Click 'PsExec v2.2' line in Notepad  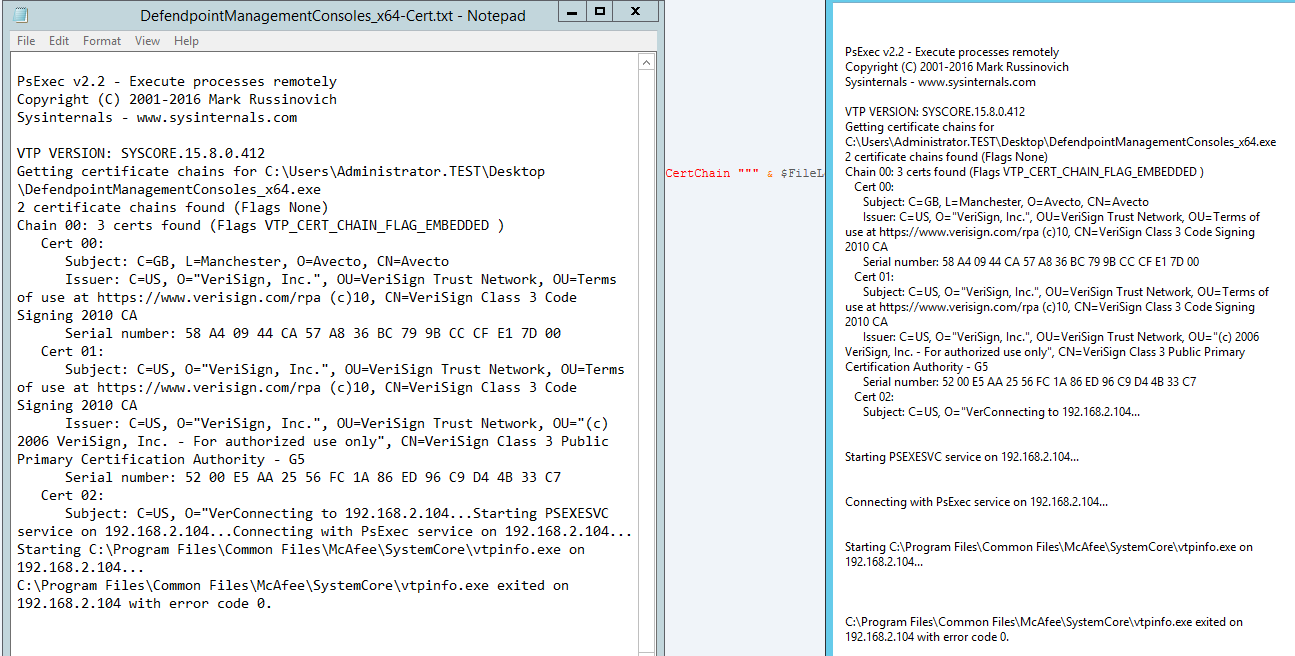[x=177, y=82]
